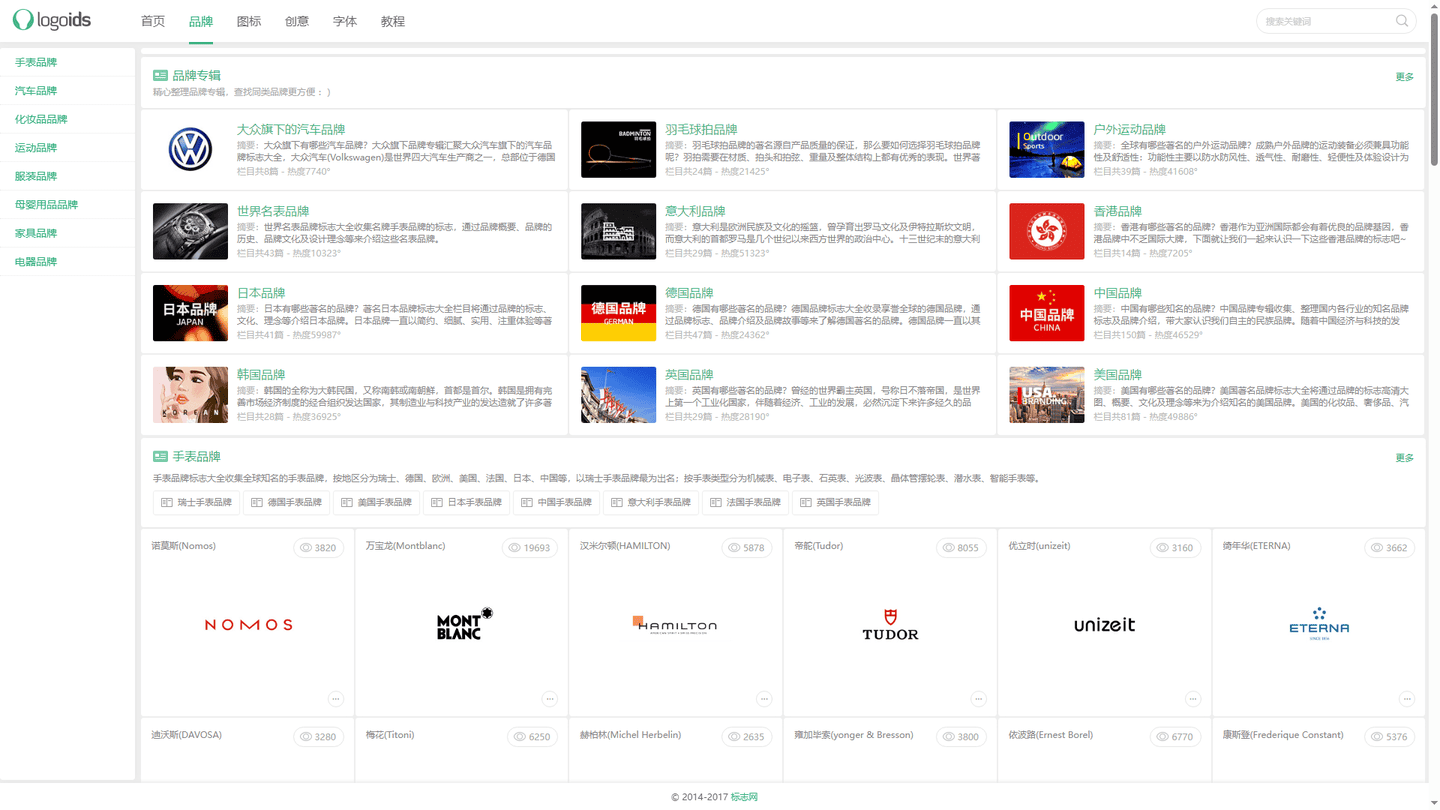Image resolution: width=1440 pixels, height=810 pixels.
Task: Open the badminton racket brand thumbnail
Action: click(618, 150)
